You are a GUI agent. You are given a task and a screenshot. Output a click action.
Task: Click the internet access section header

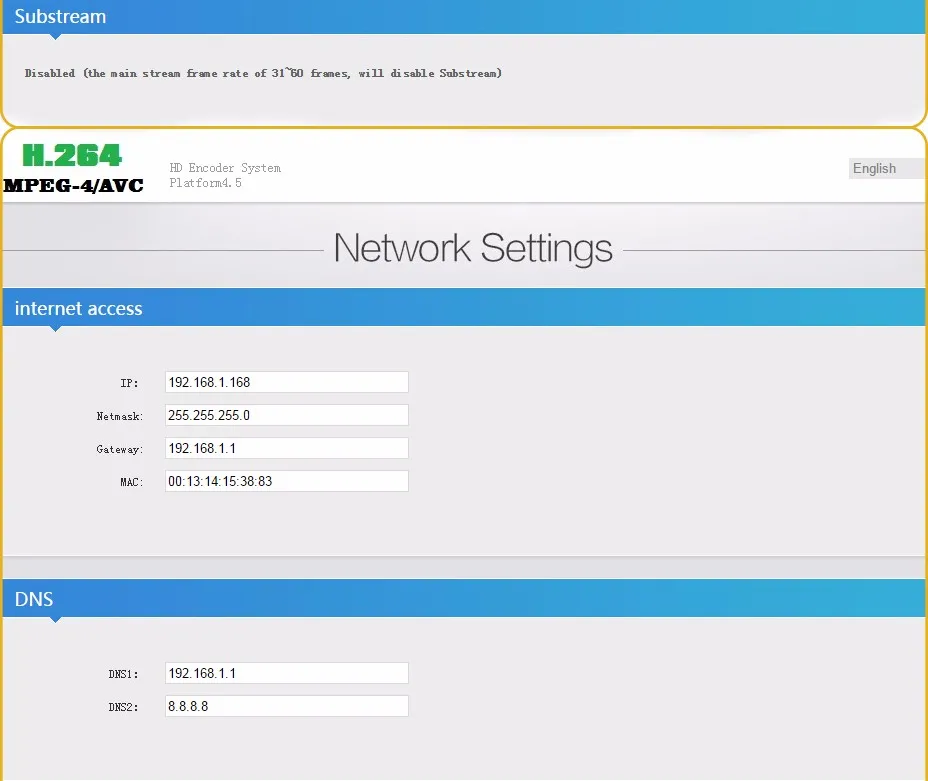(x=464, y=307)
